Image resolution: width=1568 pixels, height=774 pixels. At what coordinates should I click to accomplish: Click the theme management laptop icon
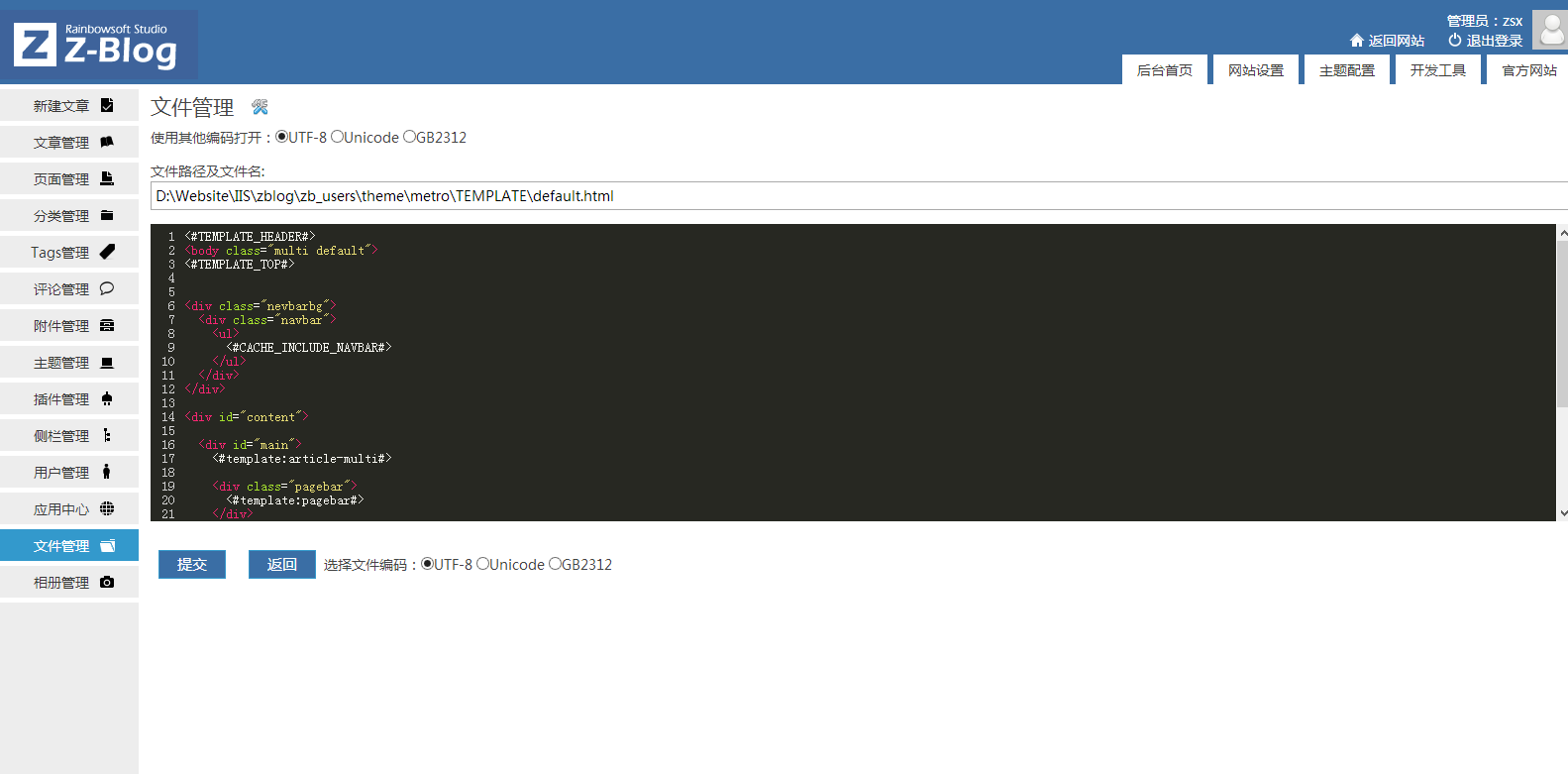(x=107, y=362)
